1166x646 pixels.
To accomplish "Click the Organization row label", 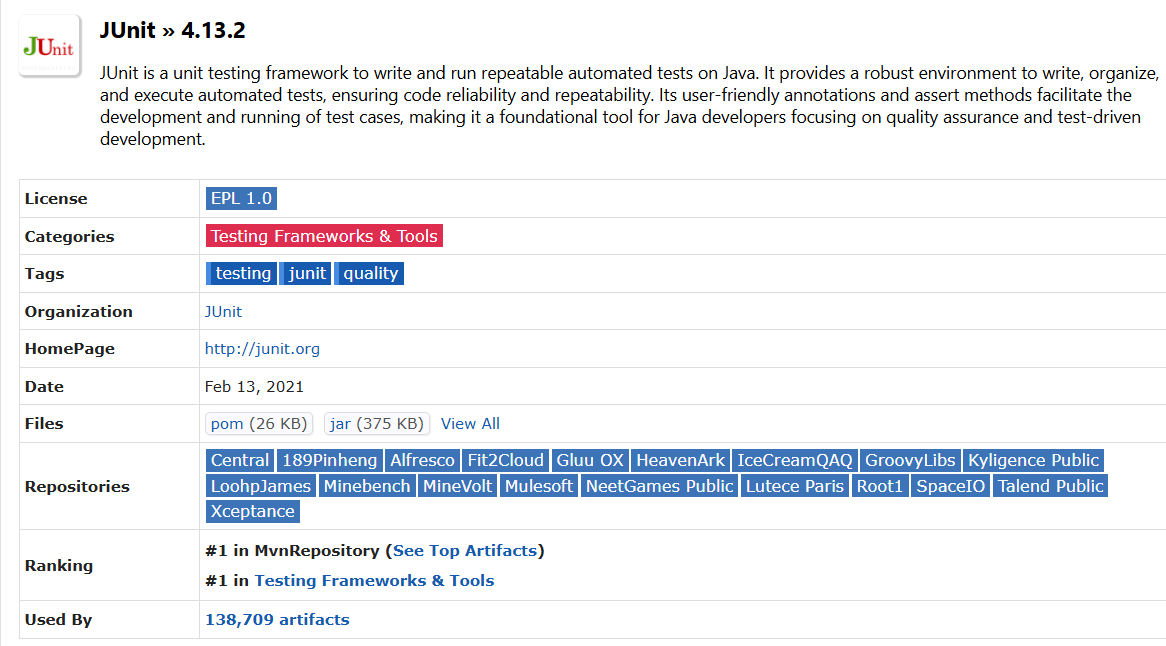I will 78,311.
